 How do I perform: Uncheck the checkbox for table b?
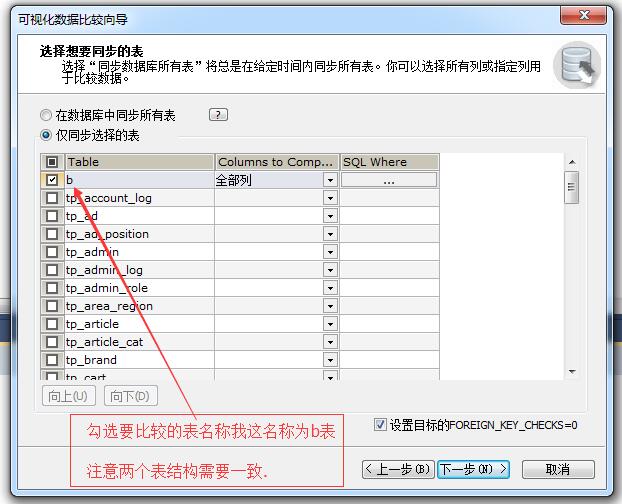[52, 180]
